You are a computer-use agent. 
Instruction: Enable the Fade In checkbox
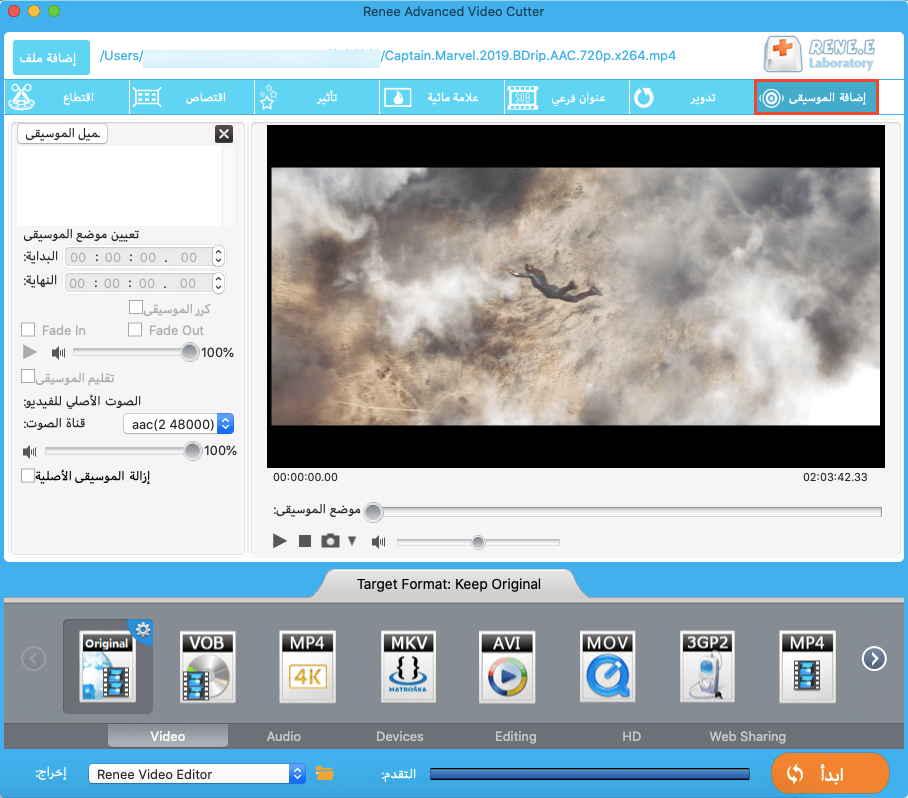tap(28, 330)
